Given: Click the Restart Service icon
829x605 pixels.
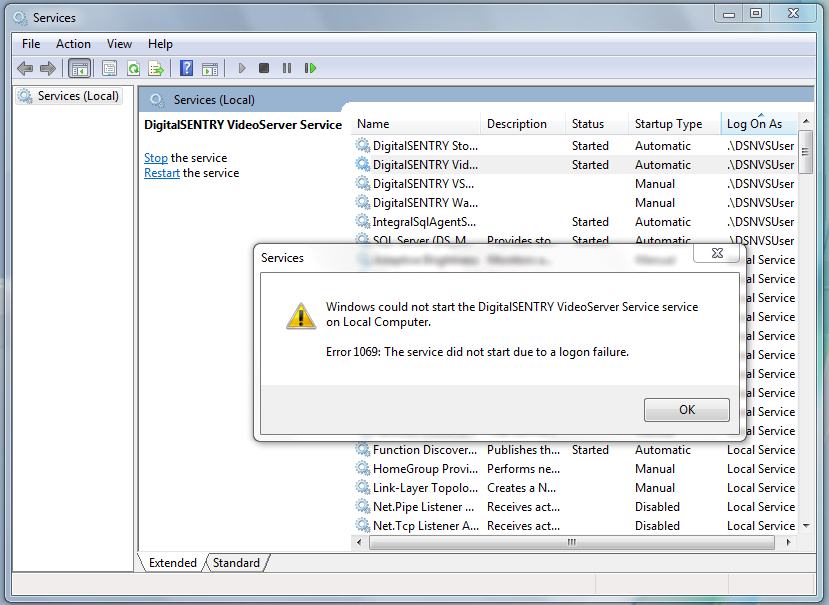Looking at the screenshot, I should (310, 68).
